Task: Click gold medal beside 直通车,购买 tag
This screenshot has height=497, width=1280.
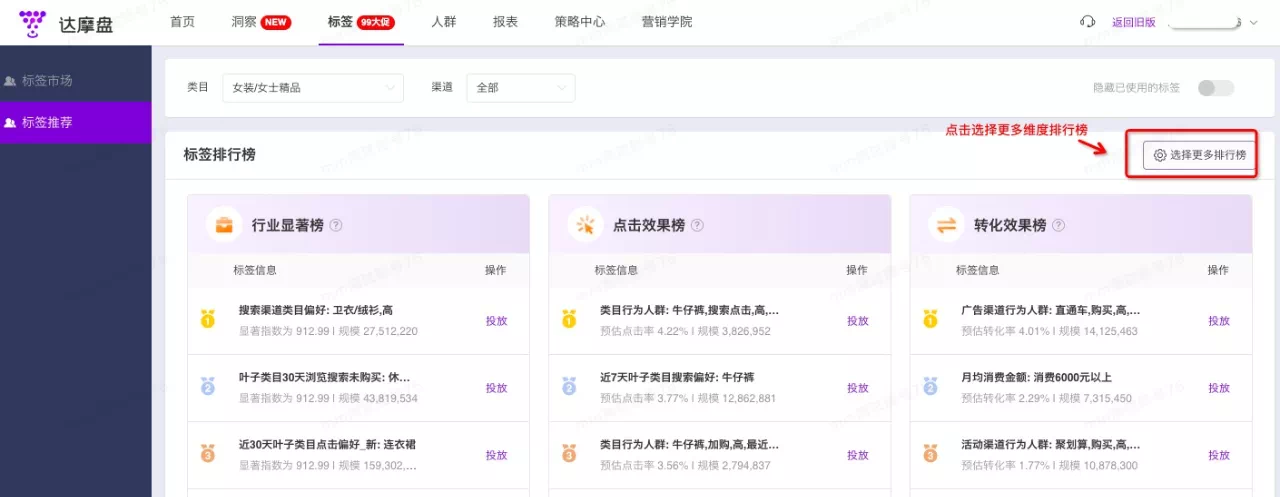Action: pos(930,320)
